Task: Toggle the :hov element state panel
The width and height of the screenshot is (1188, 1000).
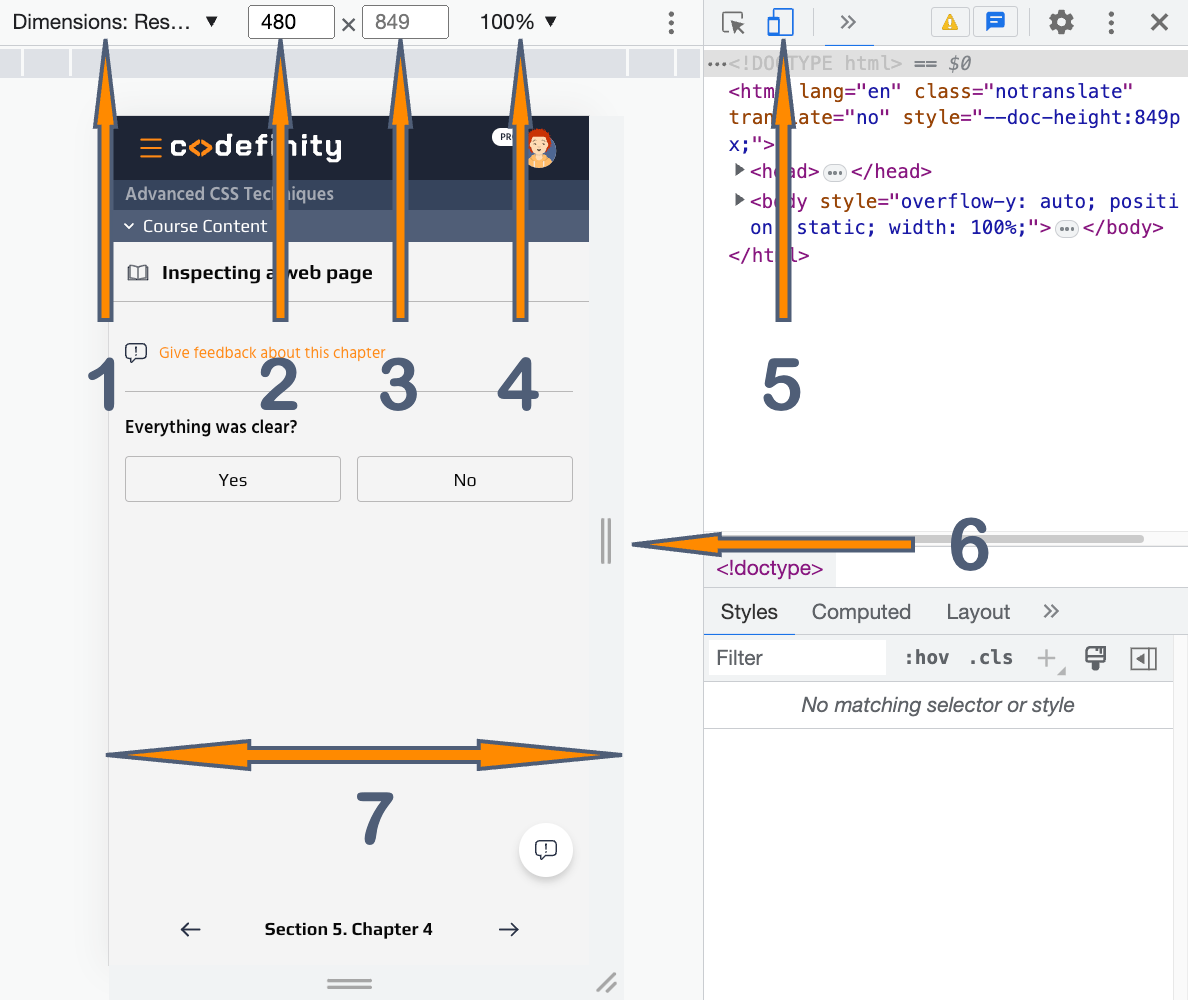Action: 927,658
